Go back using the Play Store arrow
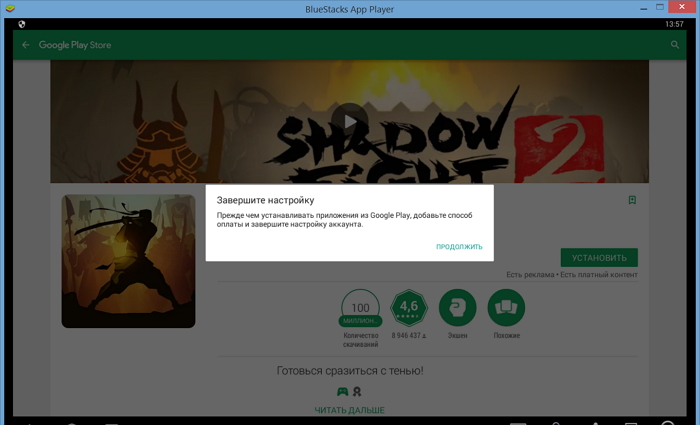This screenshot has width=700, height=425. click(x=25, y=45)
